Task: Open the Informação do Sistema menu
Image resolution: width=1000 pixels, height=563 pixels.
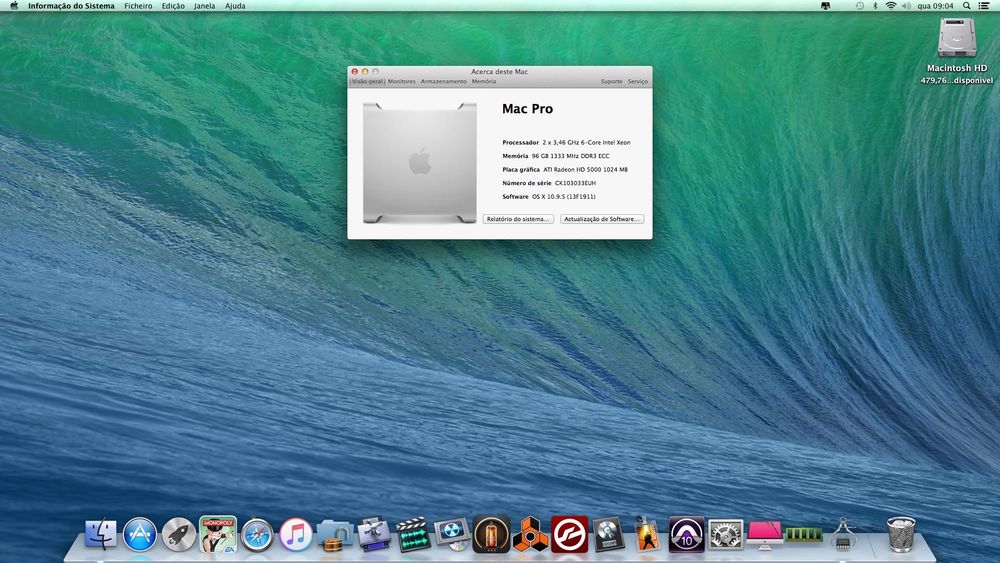Action: [71, 6]
